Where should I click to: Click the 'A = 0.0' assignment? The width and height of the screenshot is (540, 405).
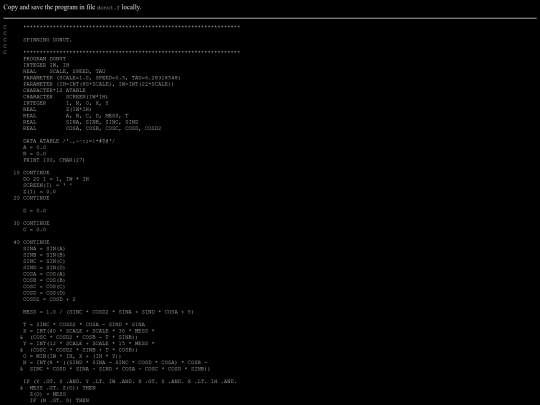coord(34,147)
